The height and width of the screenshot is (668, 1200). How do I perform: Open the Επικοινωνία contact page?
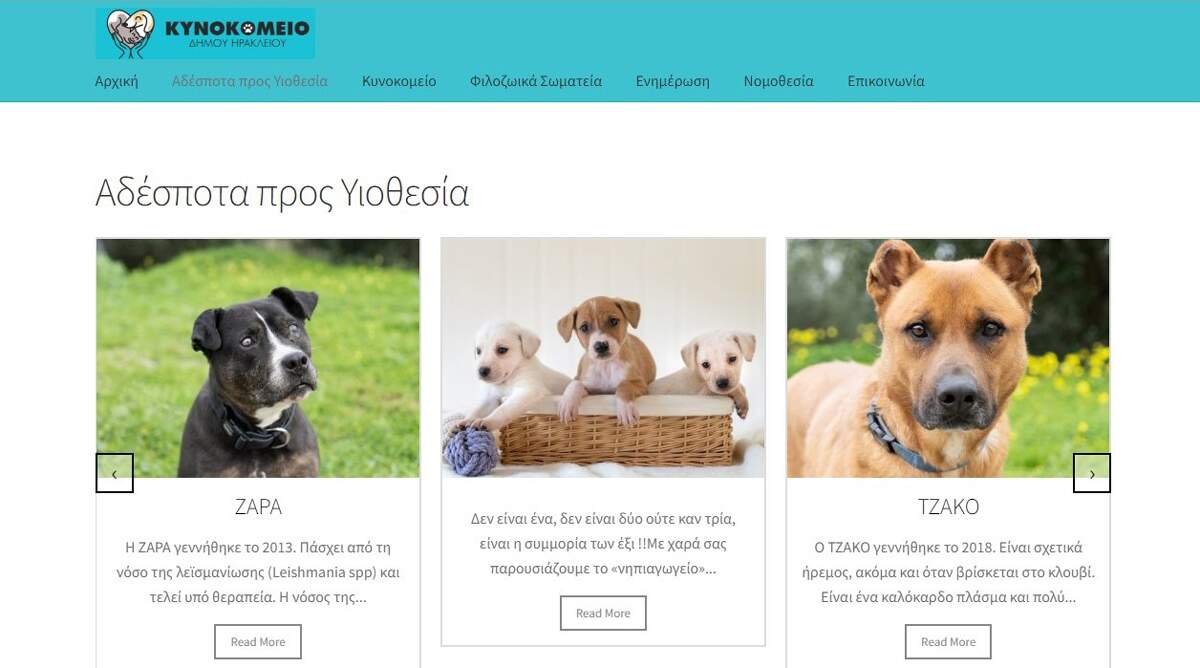[886, 81]
